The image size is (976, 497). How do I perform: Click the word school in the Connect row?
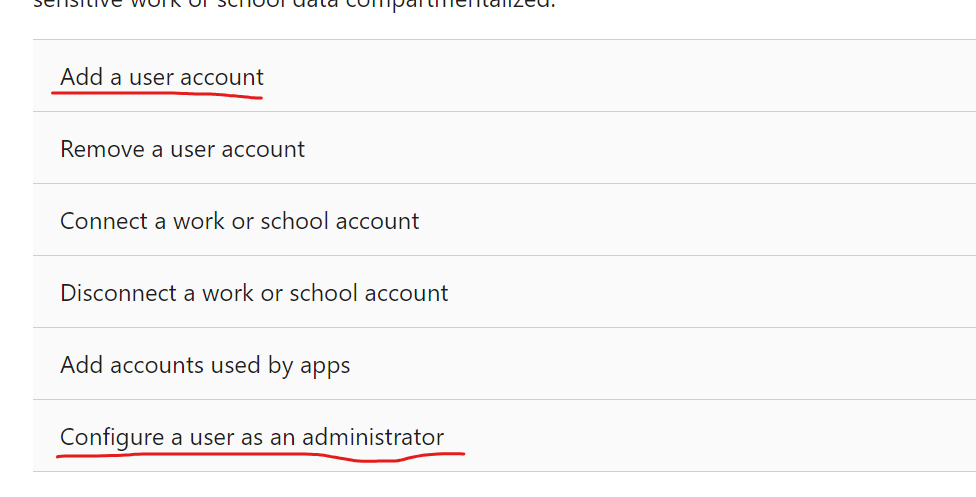294,221
